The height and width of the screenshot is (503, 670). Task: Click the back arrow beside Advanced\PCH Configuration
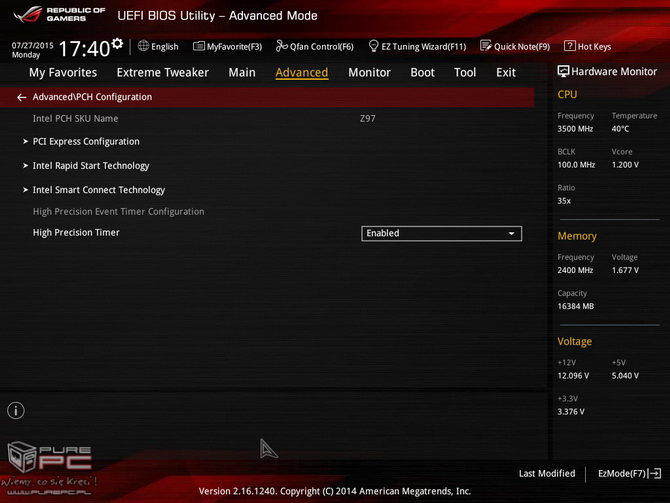coord(21,97)
